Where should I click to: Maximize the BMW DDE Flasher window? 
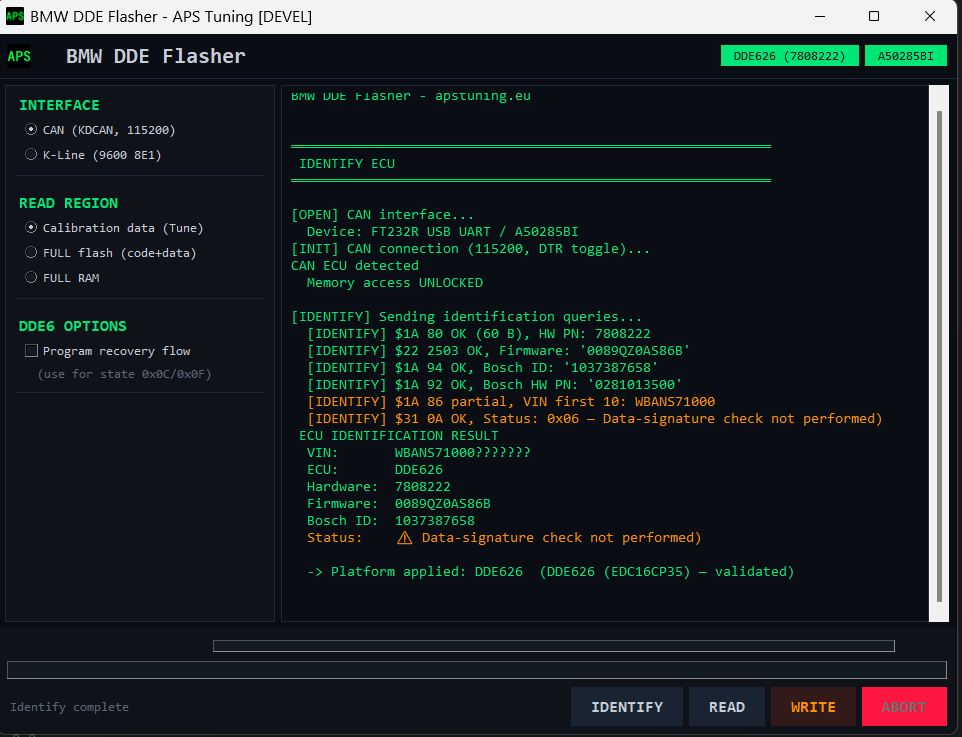coord(874,17)
